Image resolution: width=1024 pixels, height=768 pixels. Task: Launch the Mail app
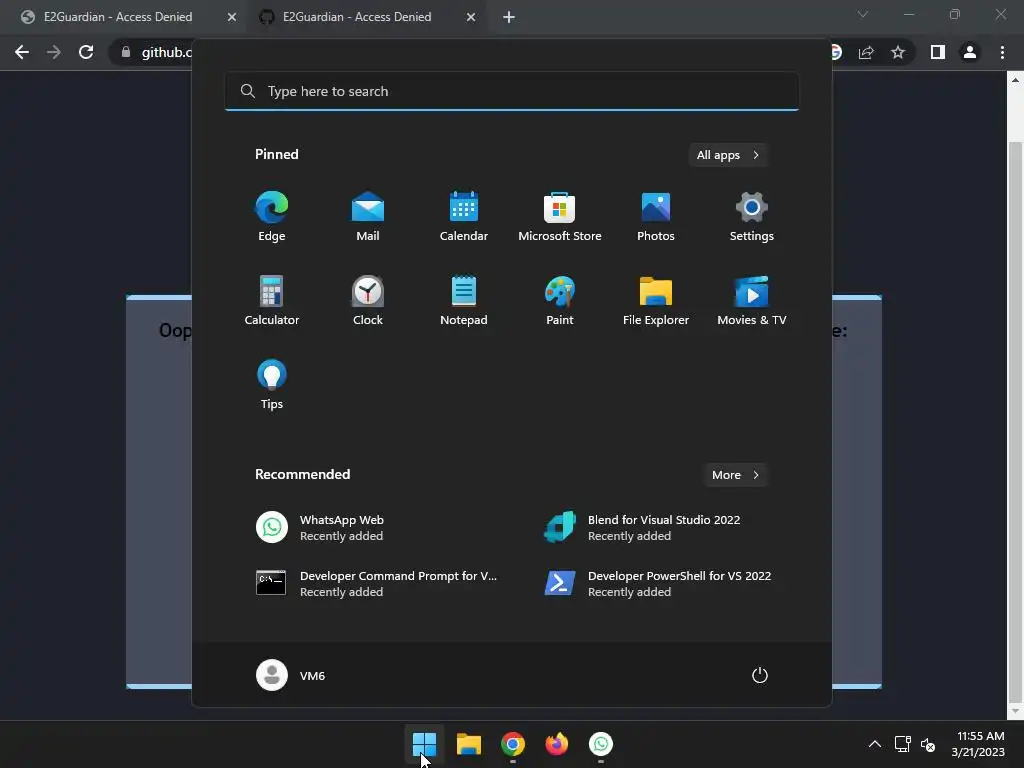pos(368,217)
